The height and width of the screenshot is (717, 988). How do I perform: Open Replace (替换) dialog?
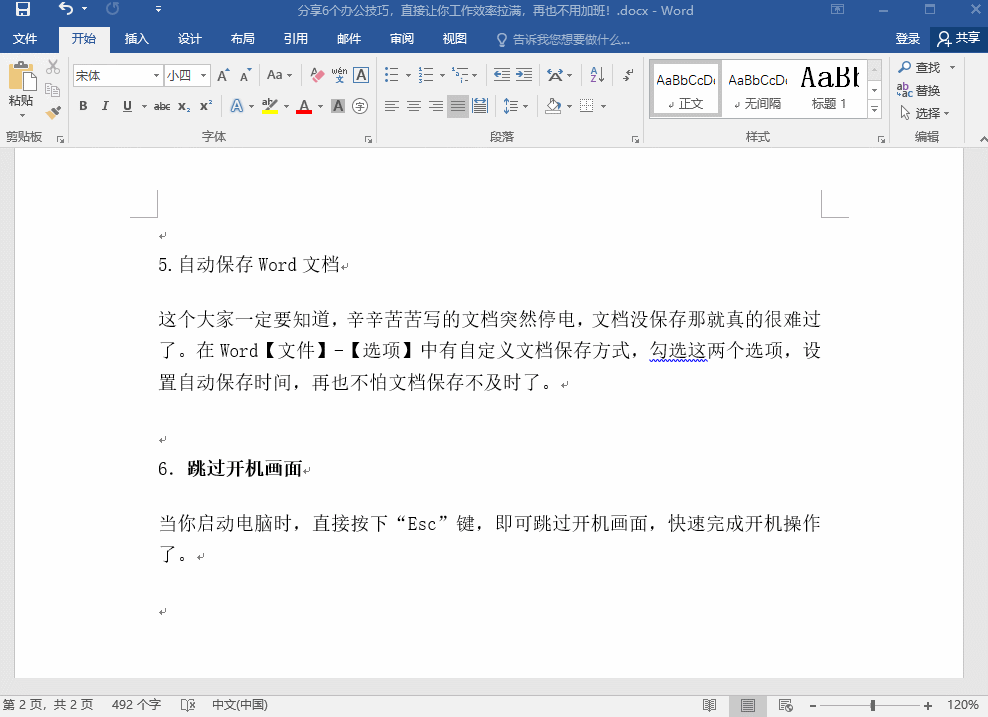[919, 90]
